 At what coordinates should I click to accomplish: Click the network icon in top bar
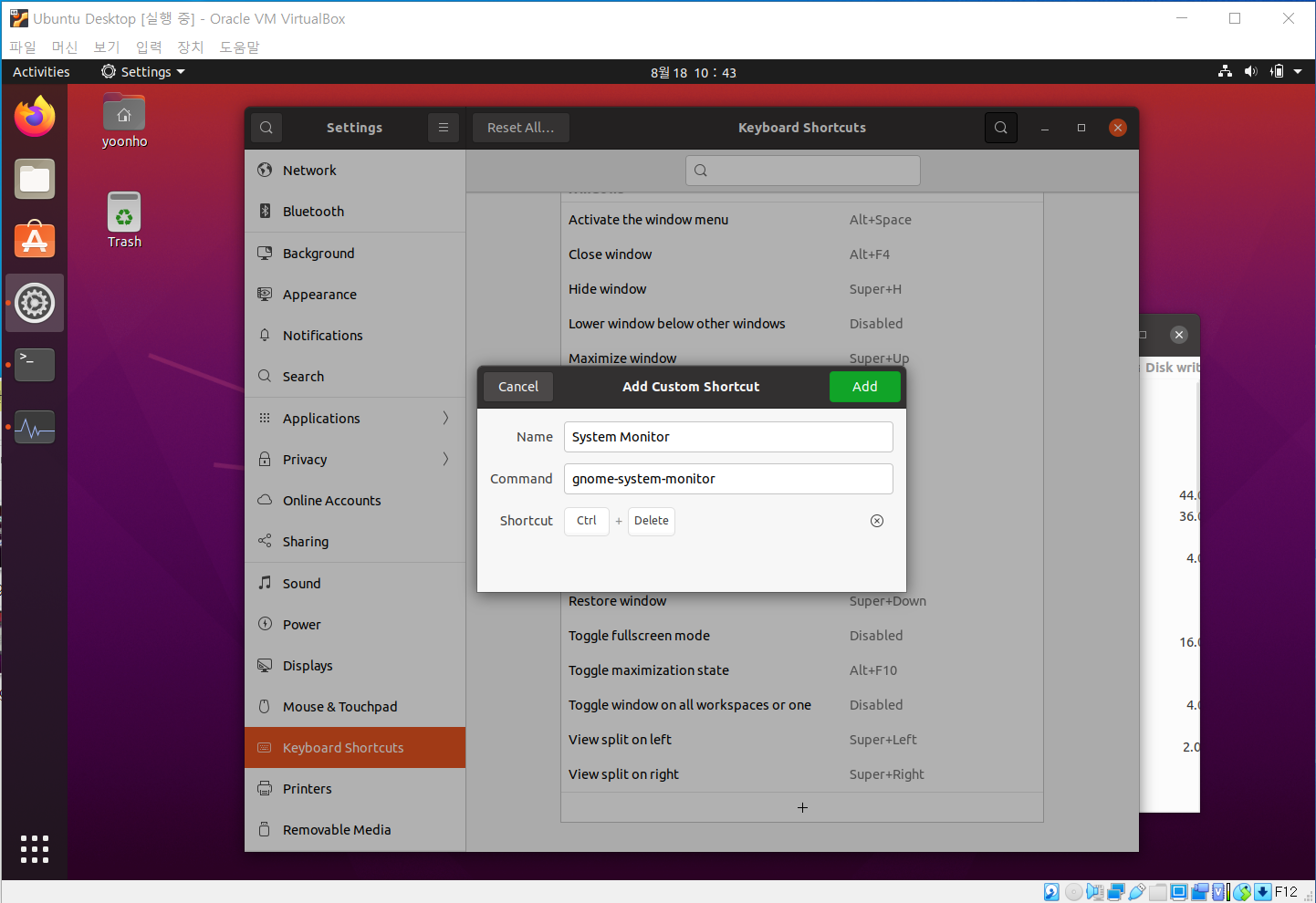1225,71
